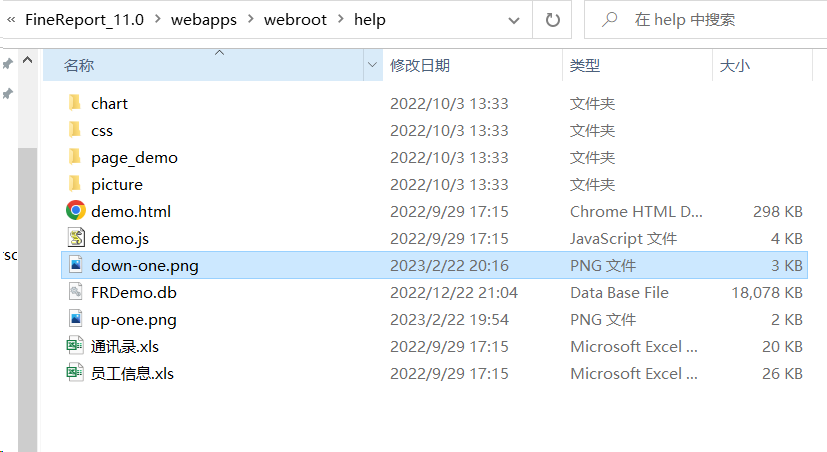This screenshot has width=827, height=452.
Task: Click the 18,078 KB size value
Action: (x=767, y=292)
